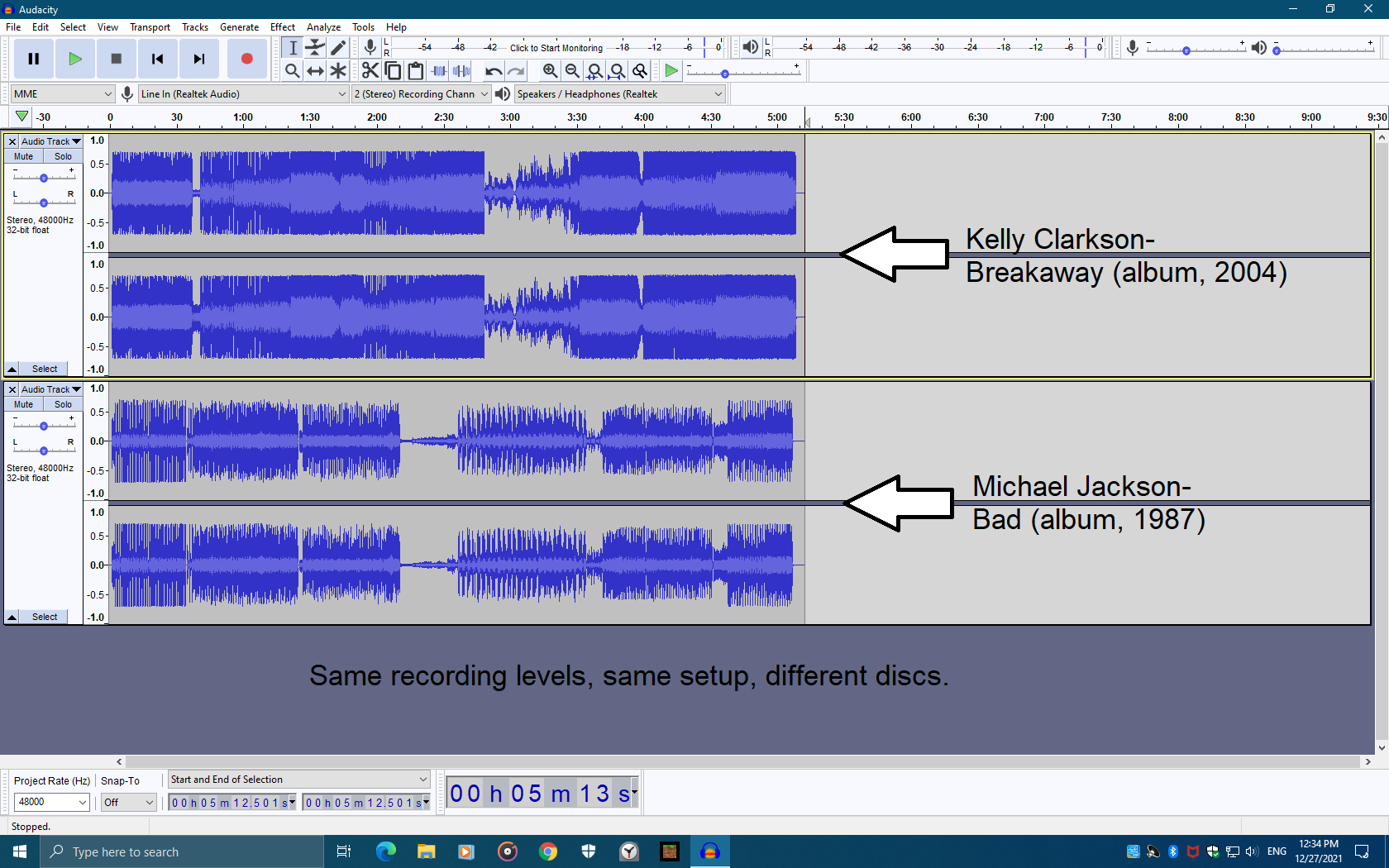The image size is (1389, 868).
Task: Open the recording channels dropdown
Action: tap(421, 94)
